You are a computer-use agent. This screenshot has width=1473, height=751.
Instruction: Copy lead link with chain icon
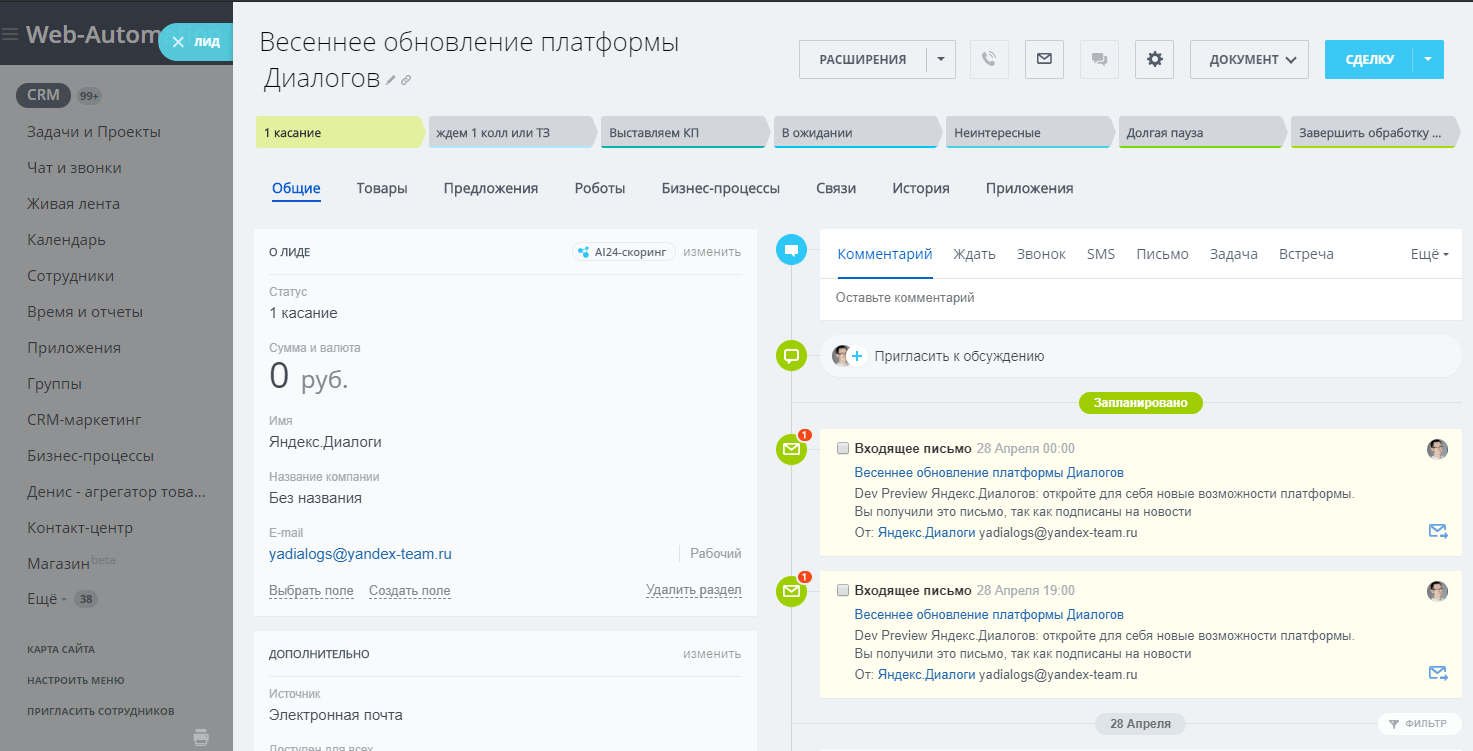coord(406,80)
